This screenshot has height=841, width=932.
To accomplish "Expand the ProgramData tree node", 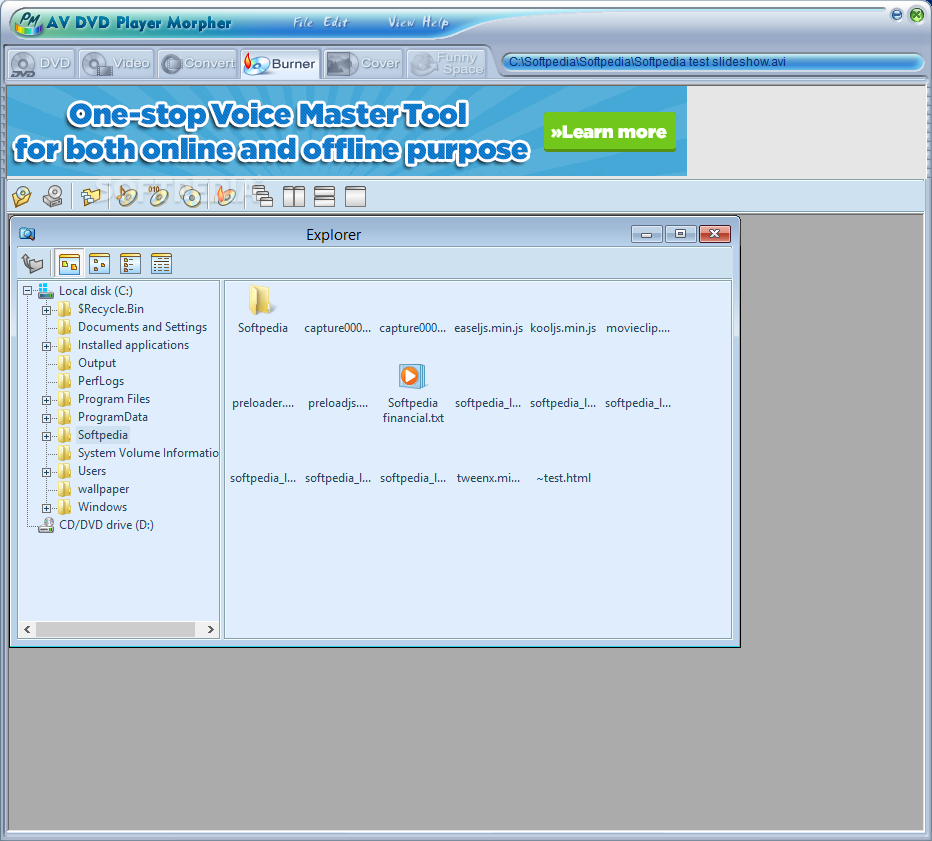I will tap(46, 418).
